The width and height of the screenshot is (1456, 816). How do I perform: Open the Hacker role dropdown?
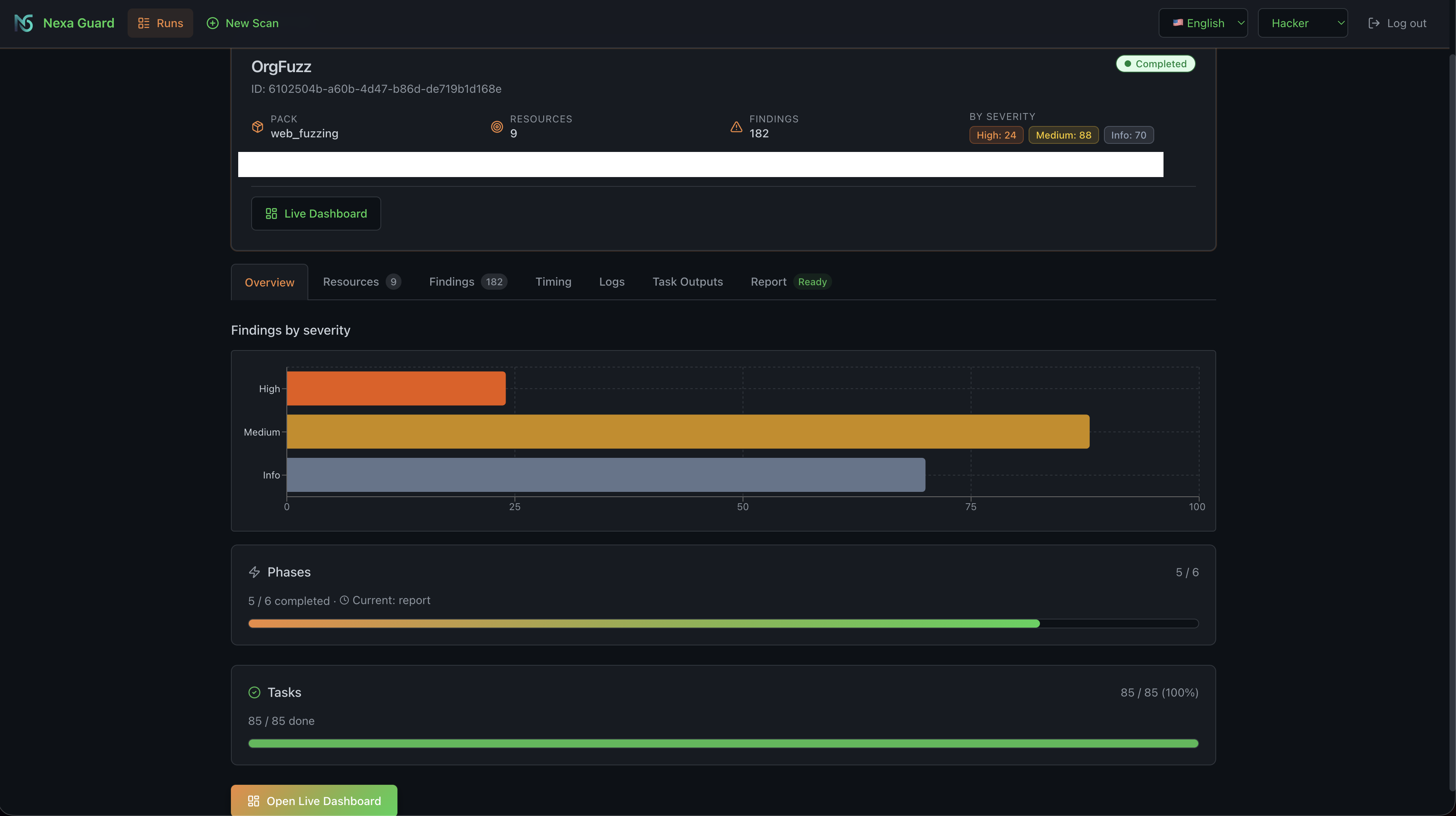pyautogui.click(x=1302, y=23)
